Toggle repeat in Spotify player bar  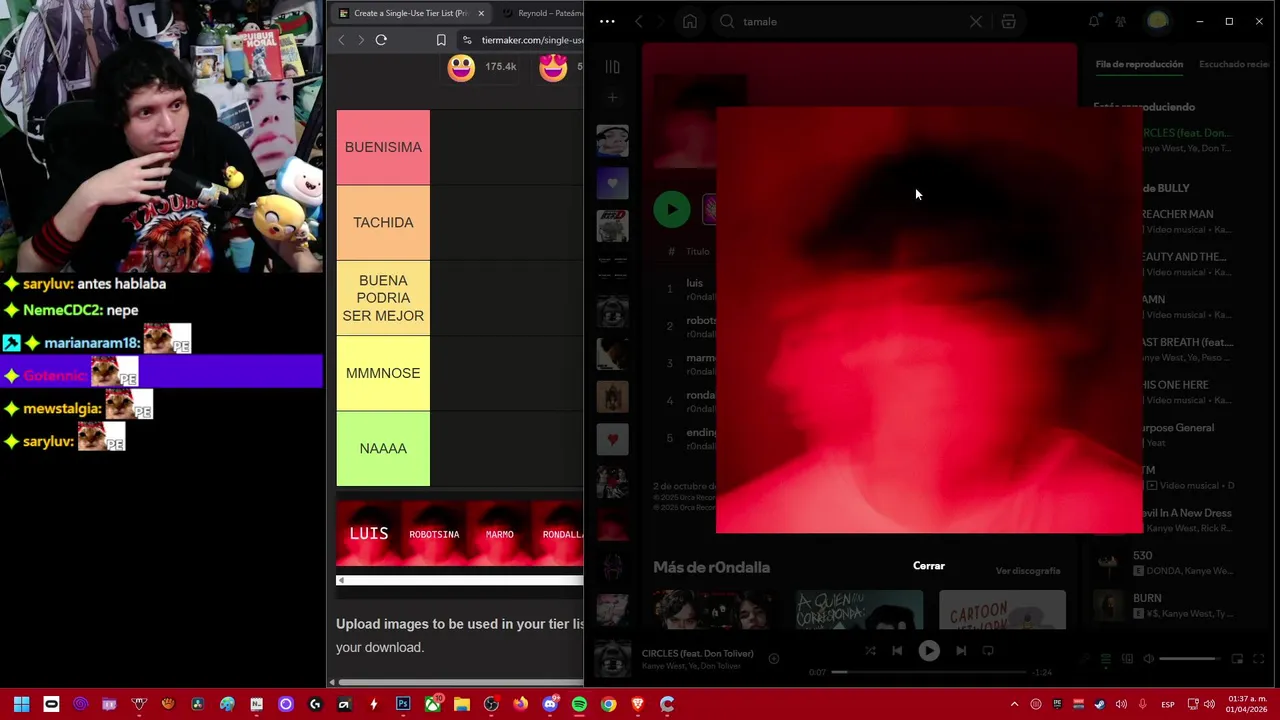pyautogui.click(x=988, y=651)
